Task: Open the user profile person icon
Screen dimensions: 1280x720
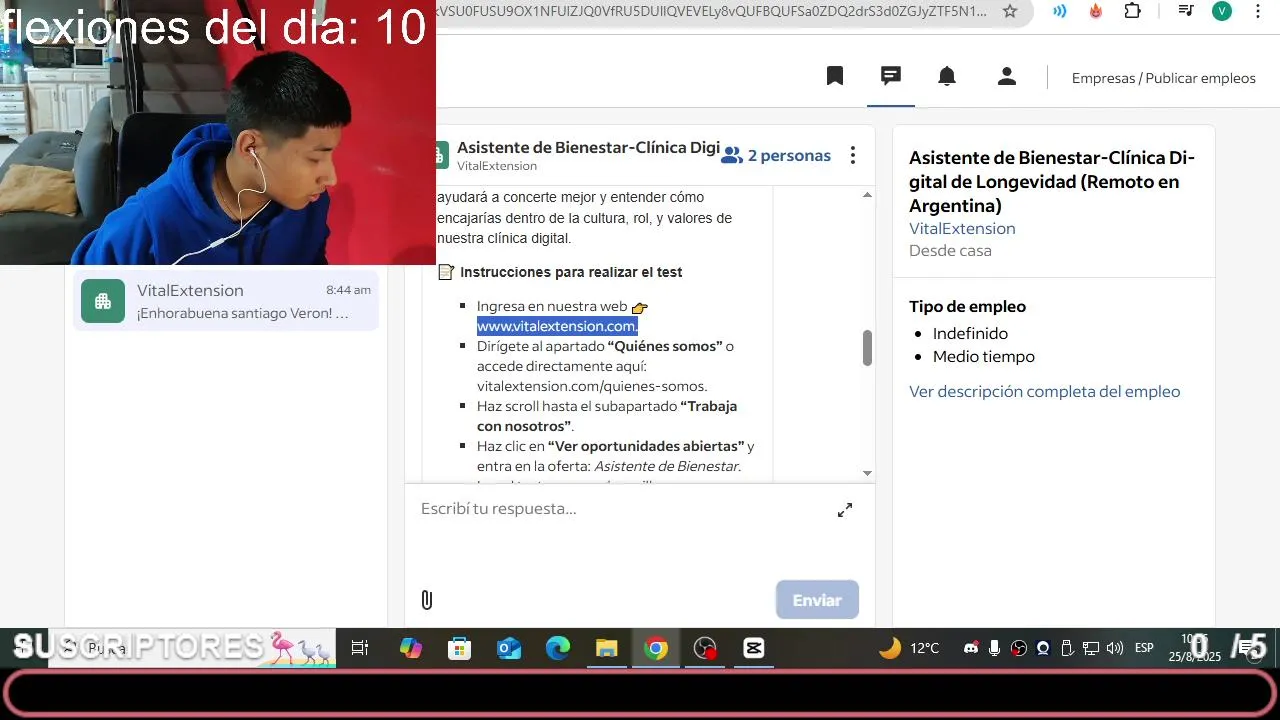Action: (x=1007, y=76)
